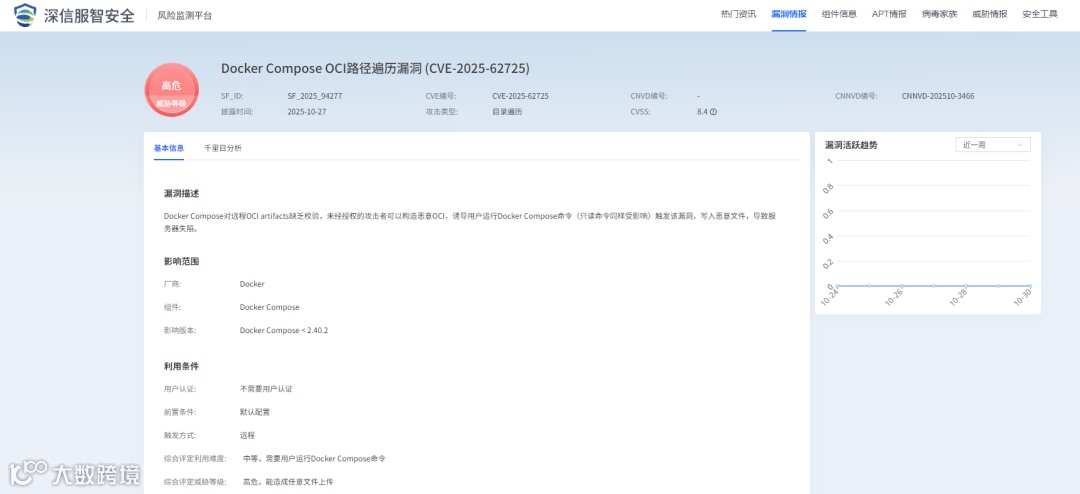Click the vulnerability title CVE-2025-62725 heading
Viewport: 1080px width, 494px height.
click(375, 68)
